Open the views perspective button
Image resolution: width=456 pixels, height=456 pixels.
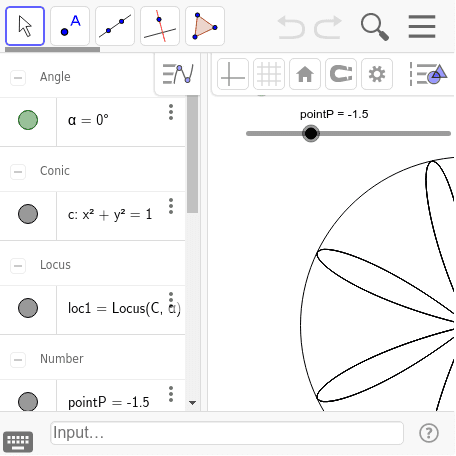(428, 74)
